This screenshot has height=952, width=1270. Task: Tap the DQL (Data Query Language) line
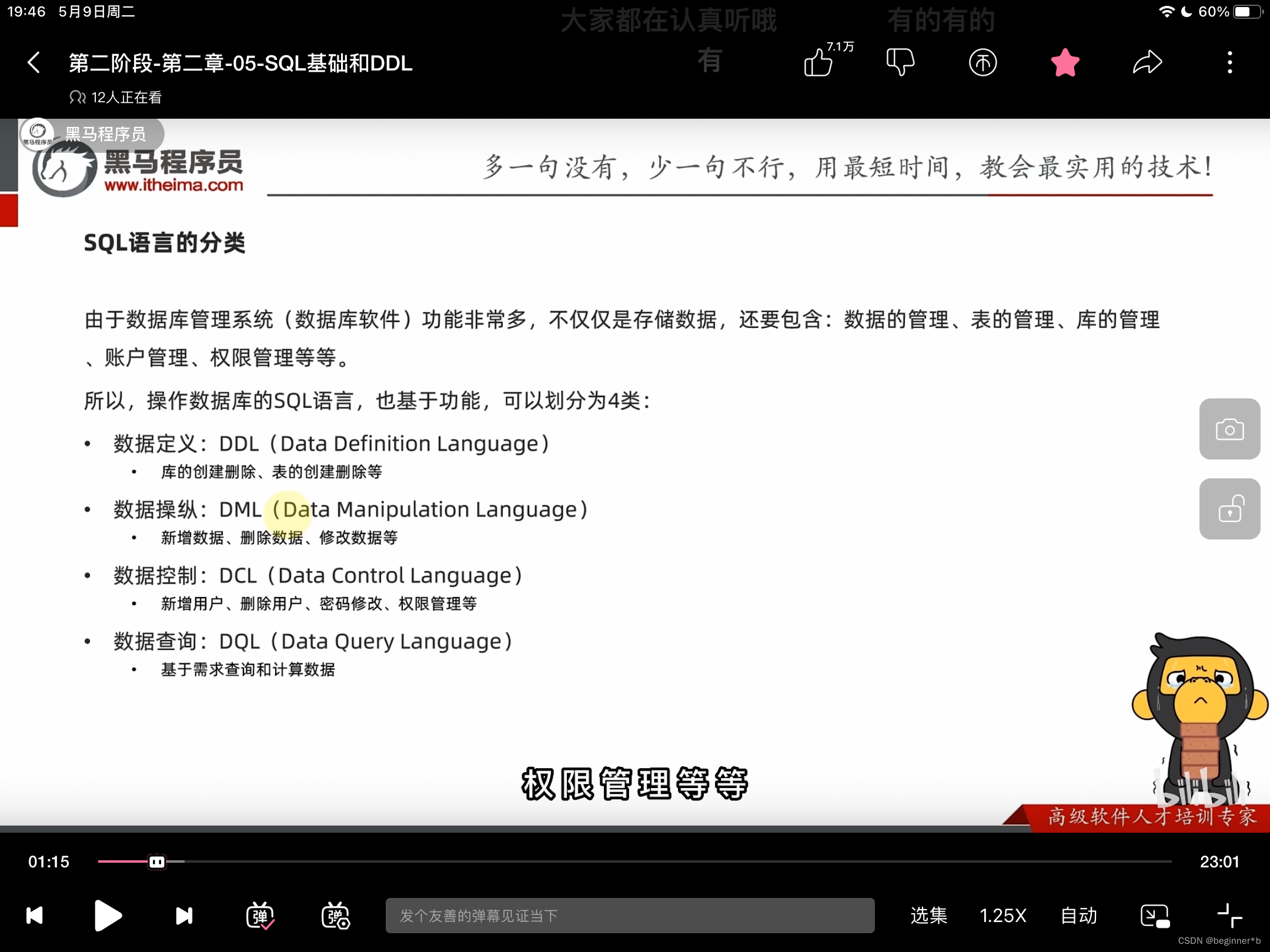[x=313, y=641]
